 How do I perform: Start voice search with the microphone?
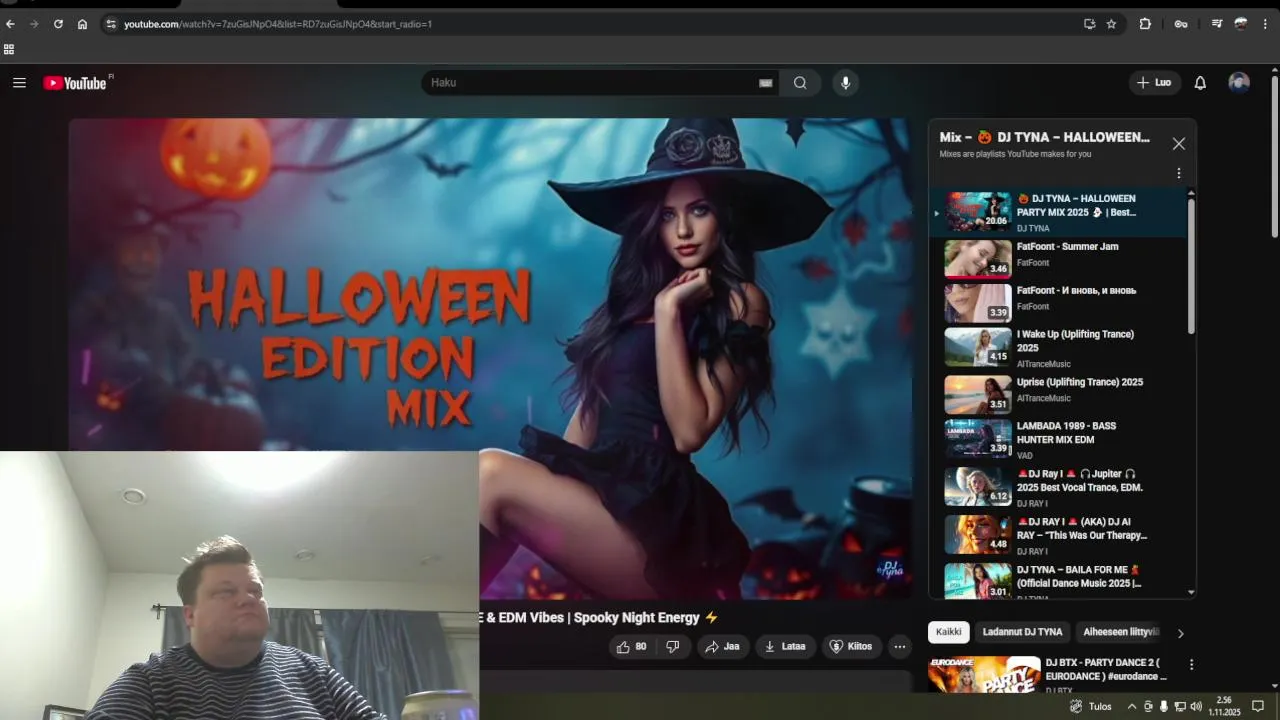coord(845,83)
